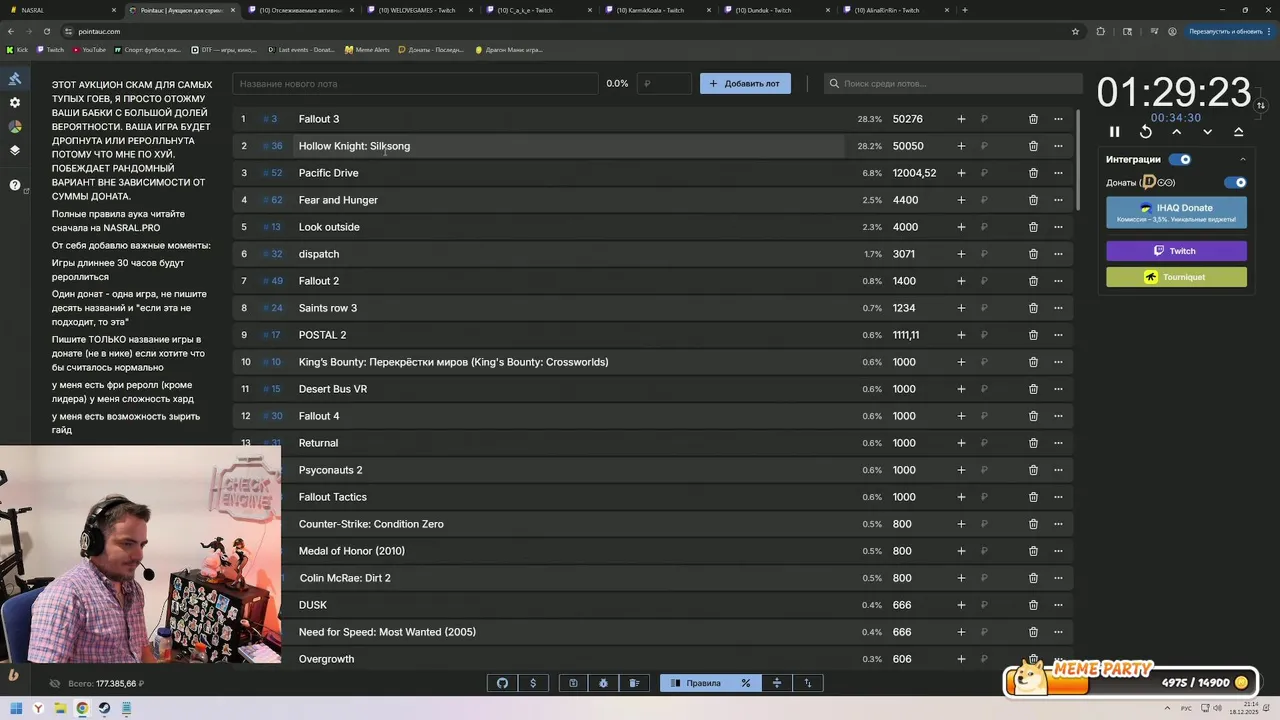Open more options for Hollow Knight: Silksong
Viewport: 1280px width, 720px height.
point(1058,146)
